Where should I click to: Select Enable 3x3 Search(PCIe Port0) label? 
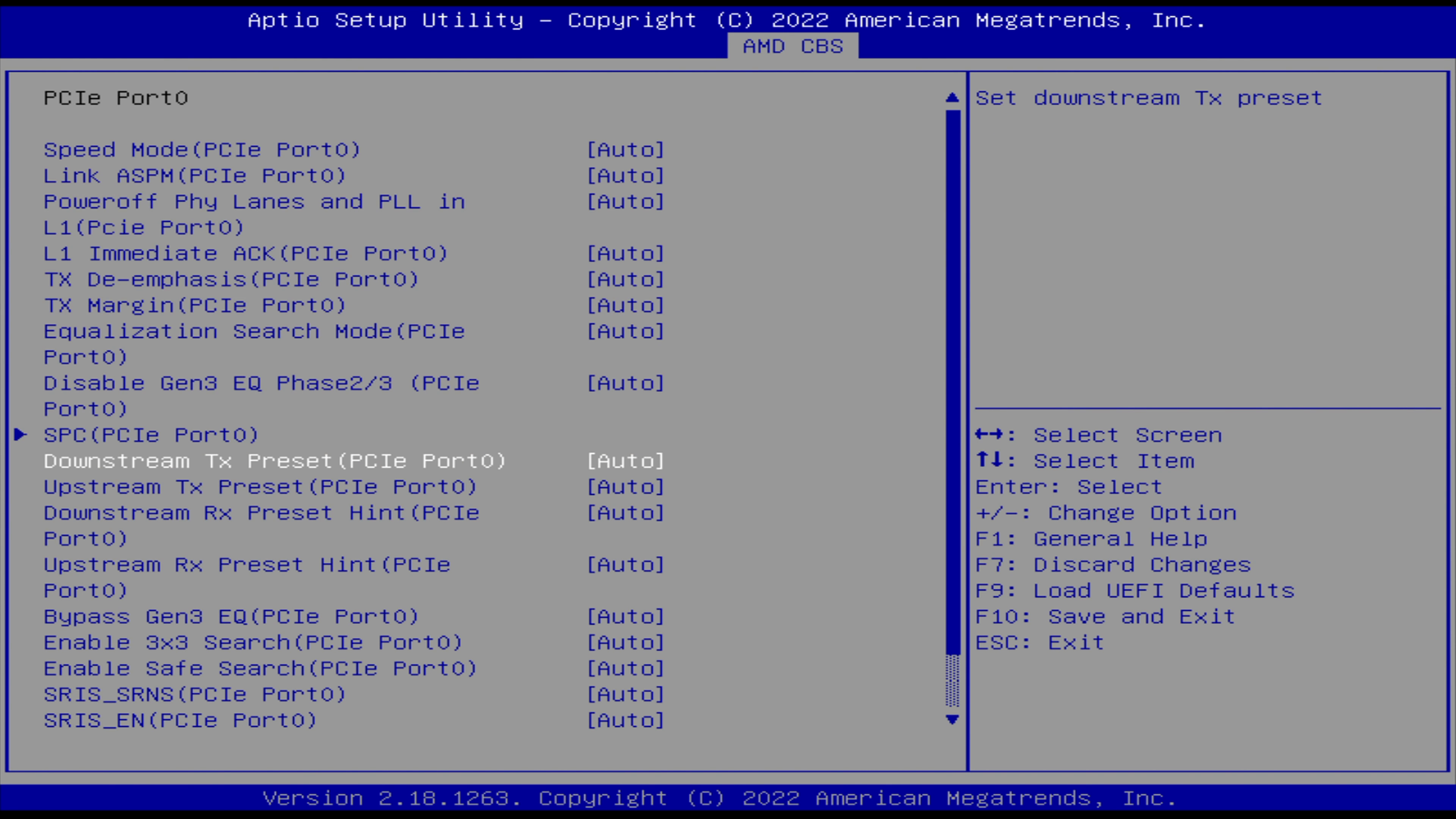(x=253, y=643)
